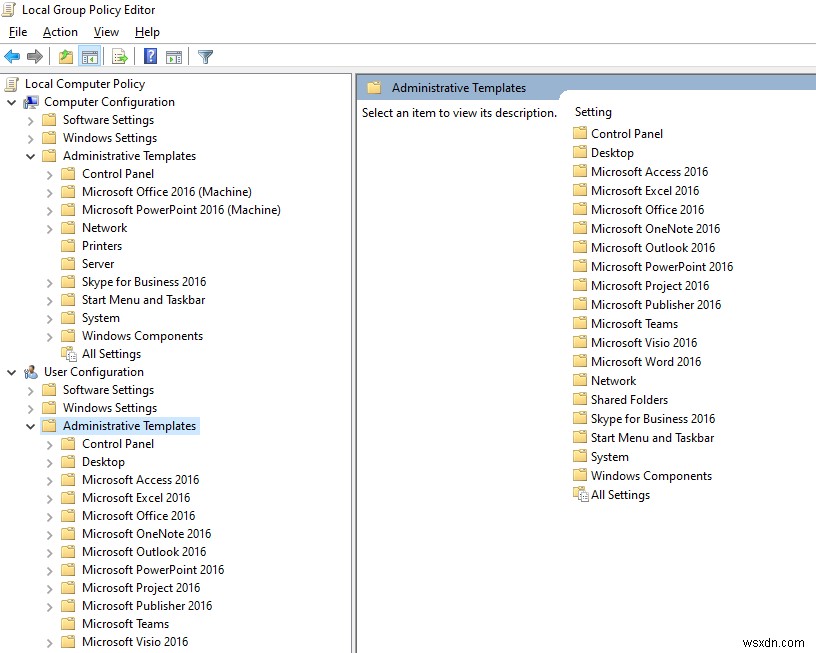Click the Export List toolbar icon
The image size is (816, 653).
120,56
